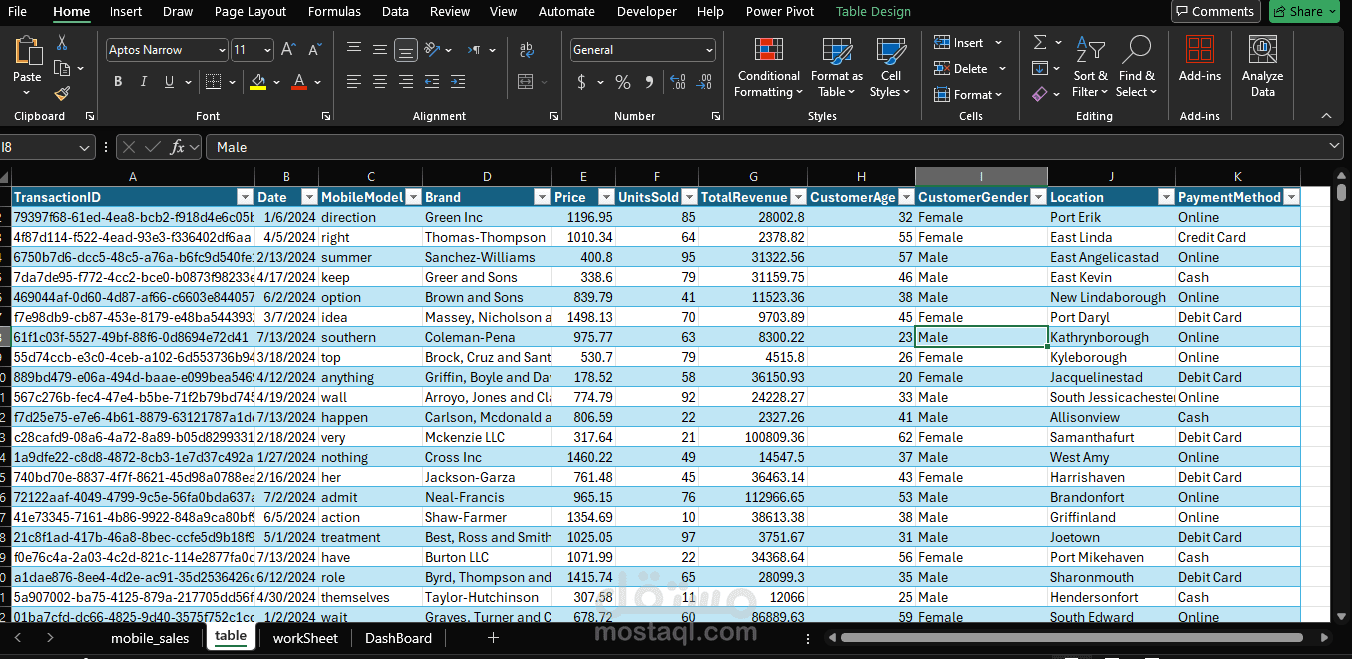Image resolution: width=1352 pixels, height=659 pixels.
Task: Click the Copy icon
Action: pos(62,68)
